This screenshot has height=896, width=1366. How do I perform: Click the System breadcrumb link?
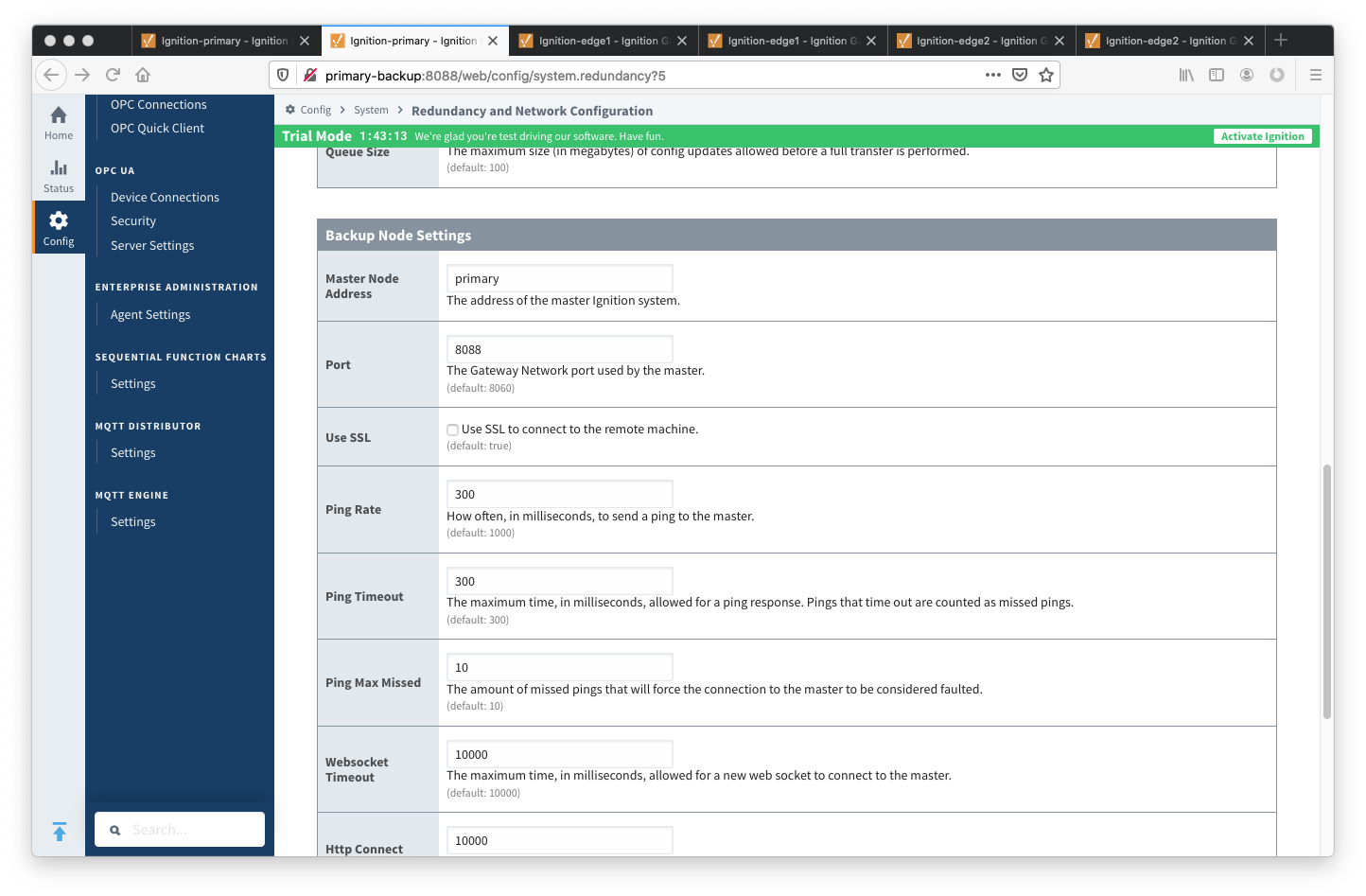point(371,111)
